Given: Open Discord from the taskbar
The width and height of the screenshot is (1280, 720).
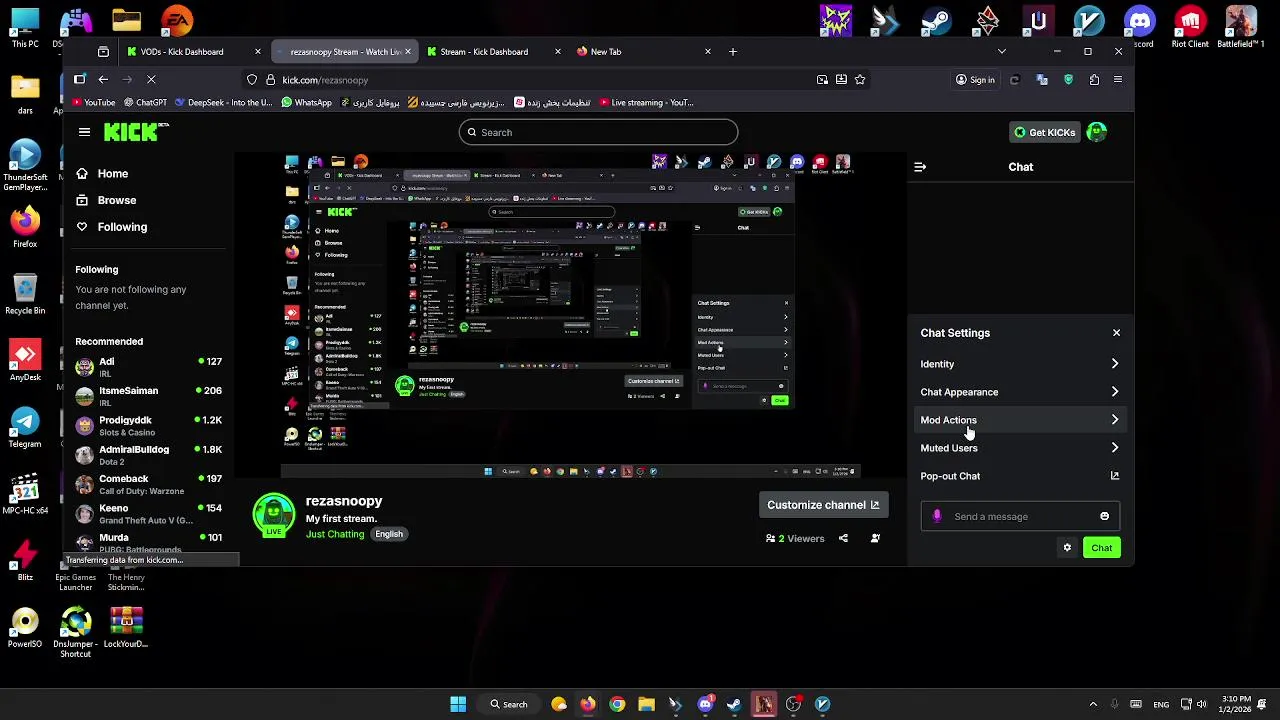Looking at the screenshot, I should [705, 704].
